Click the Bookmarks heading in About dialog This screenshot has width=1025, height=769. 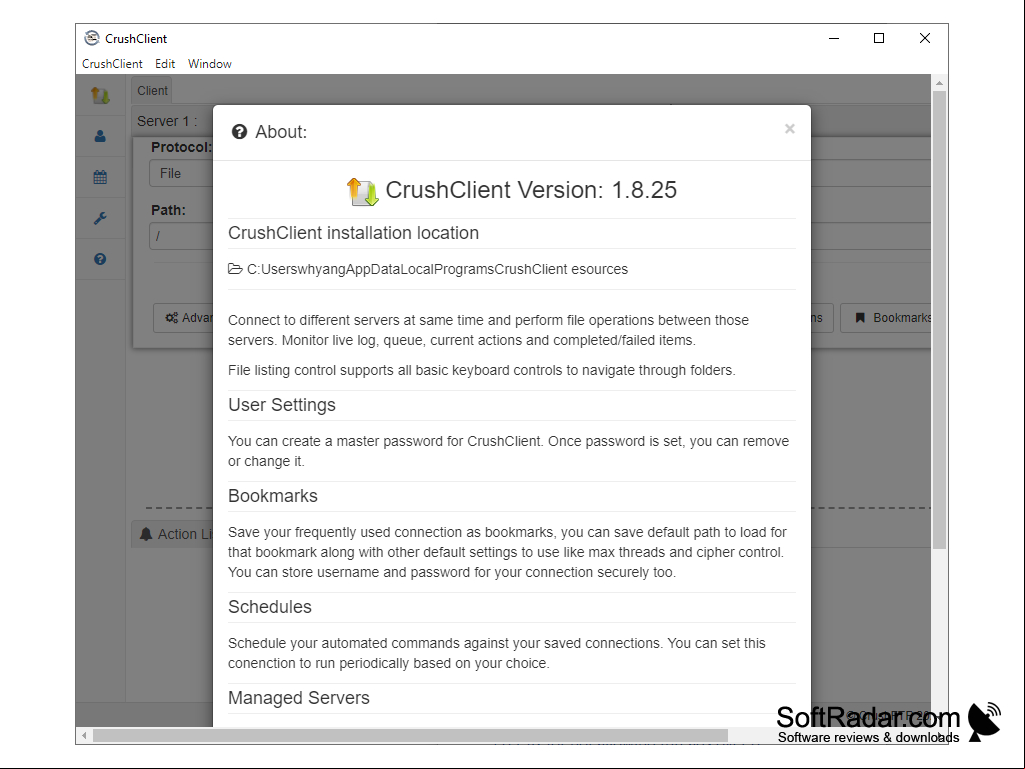click(273, 496)
